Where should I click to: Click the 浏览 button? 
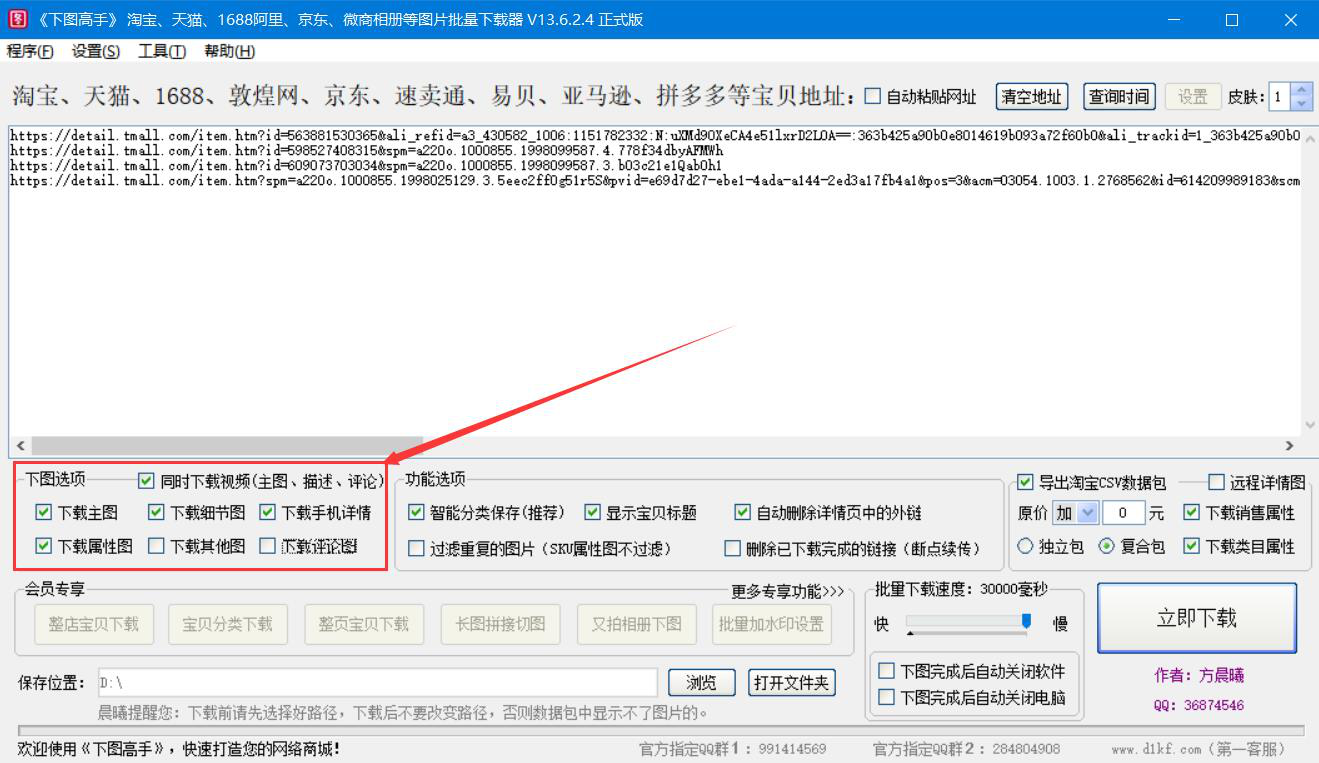coord(701,683)
